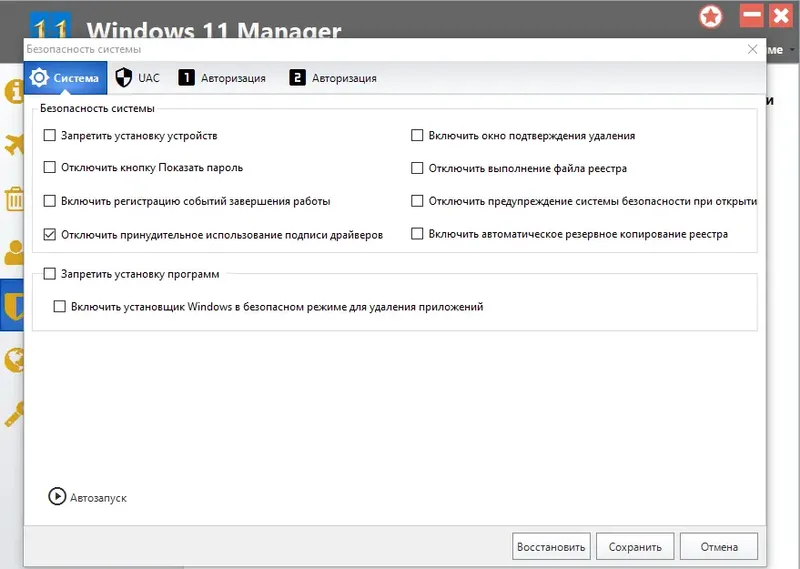Open the info sidebar icon in main window
Viewport: 800px width, 569px height.
click(x=14, y=92)
